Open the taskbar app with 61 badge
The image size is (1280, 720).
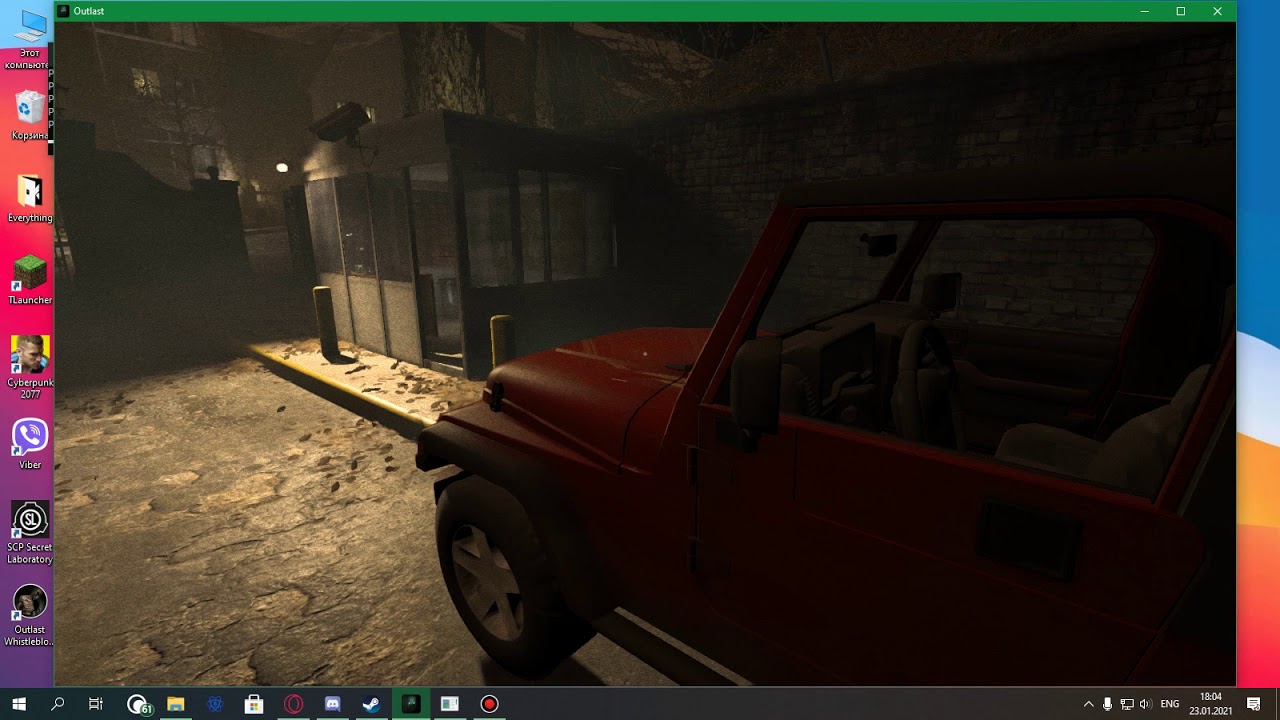[138, 704]
